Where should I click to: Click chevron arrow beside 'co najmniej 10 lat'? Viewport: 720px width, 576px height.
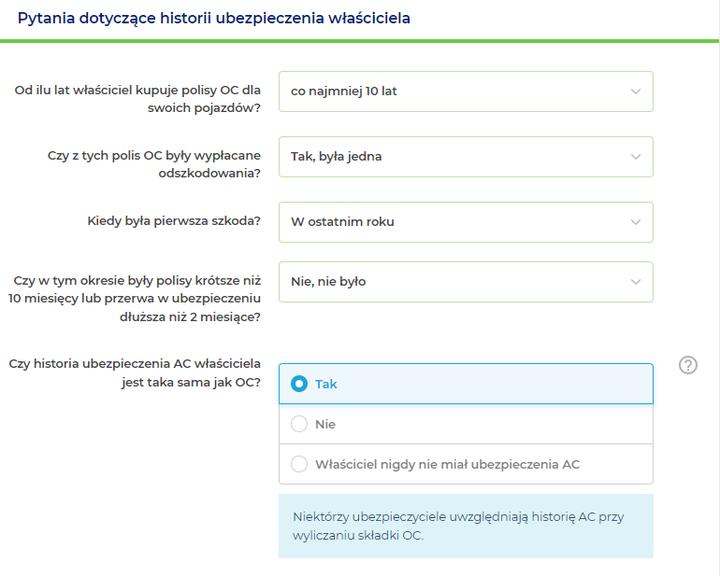tap(635, 91)
